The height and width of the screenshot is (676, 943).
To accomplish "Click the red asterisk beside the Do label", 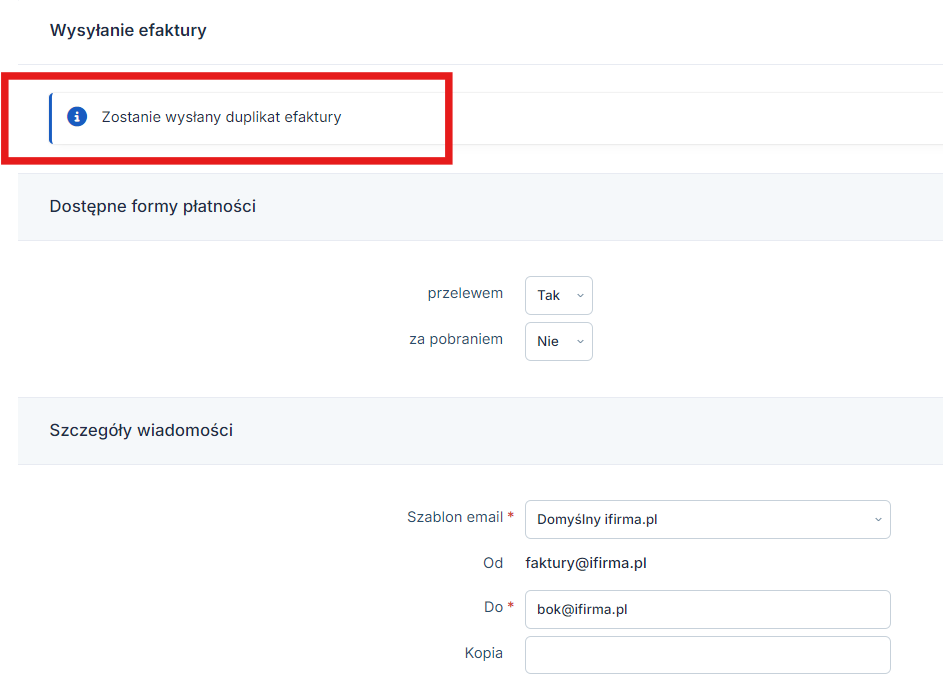I will (511, 604).
